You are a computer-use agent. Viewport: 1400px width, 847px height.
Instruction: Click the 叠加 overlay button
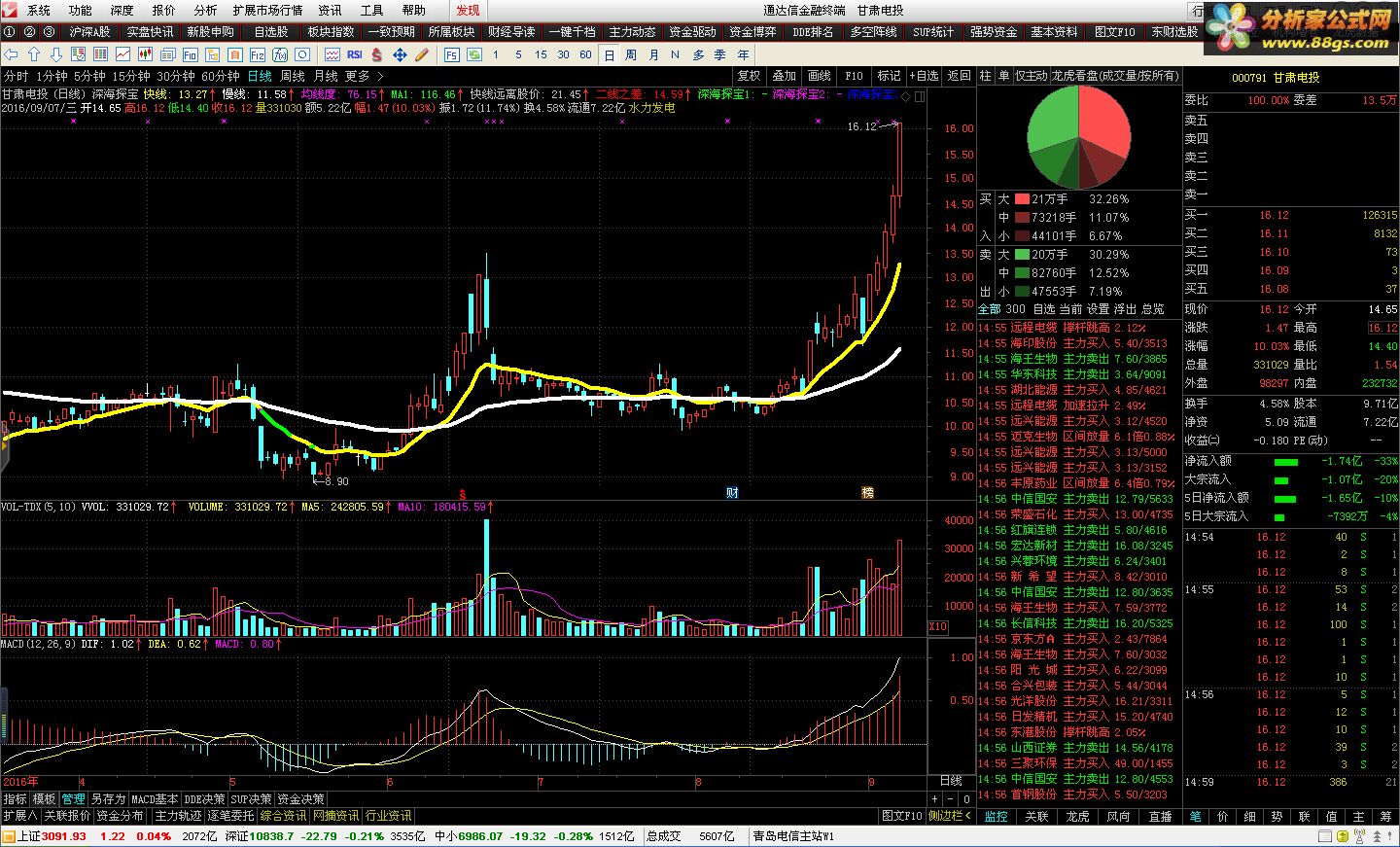tap(784, 76)
